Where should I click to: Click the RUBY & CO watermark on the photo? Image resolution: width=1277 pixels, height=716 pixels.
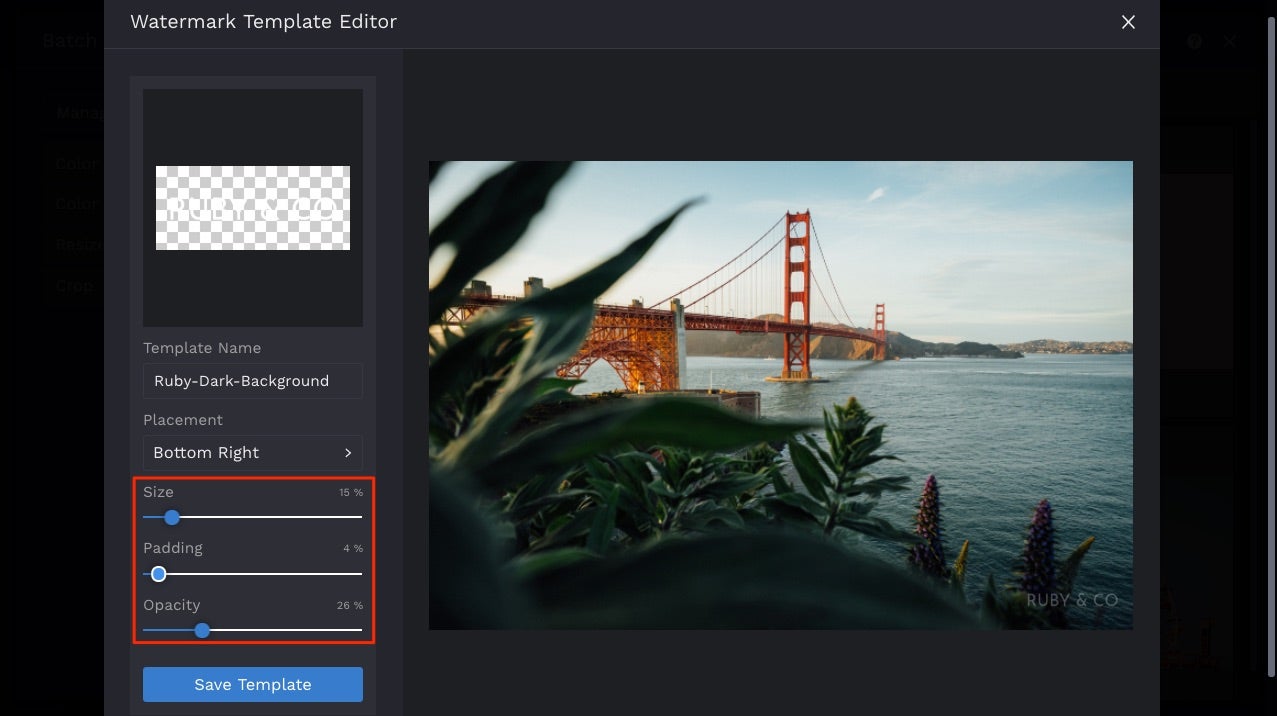[x=1072, y=600]
